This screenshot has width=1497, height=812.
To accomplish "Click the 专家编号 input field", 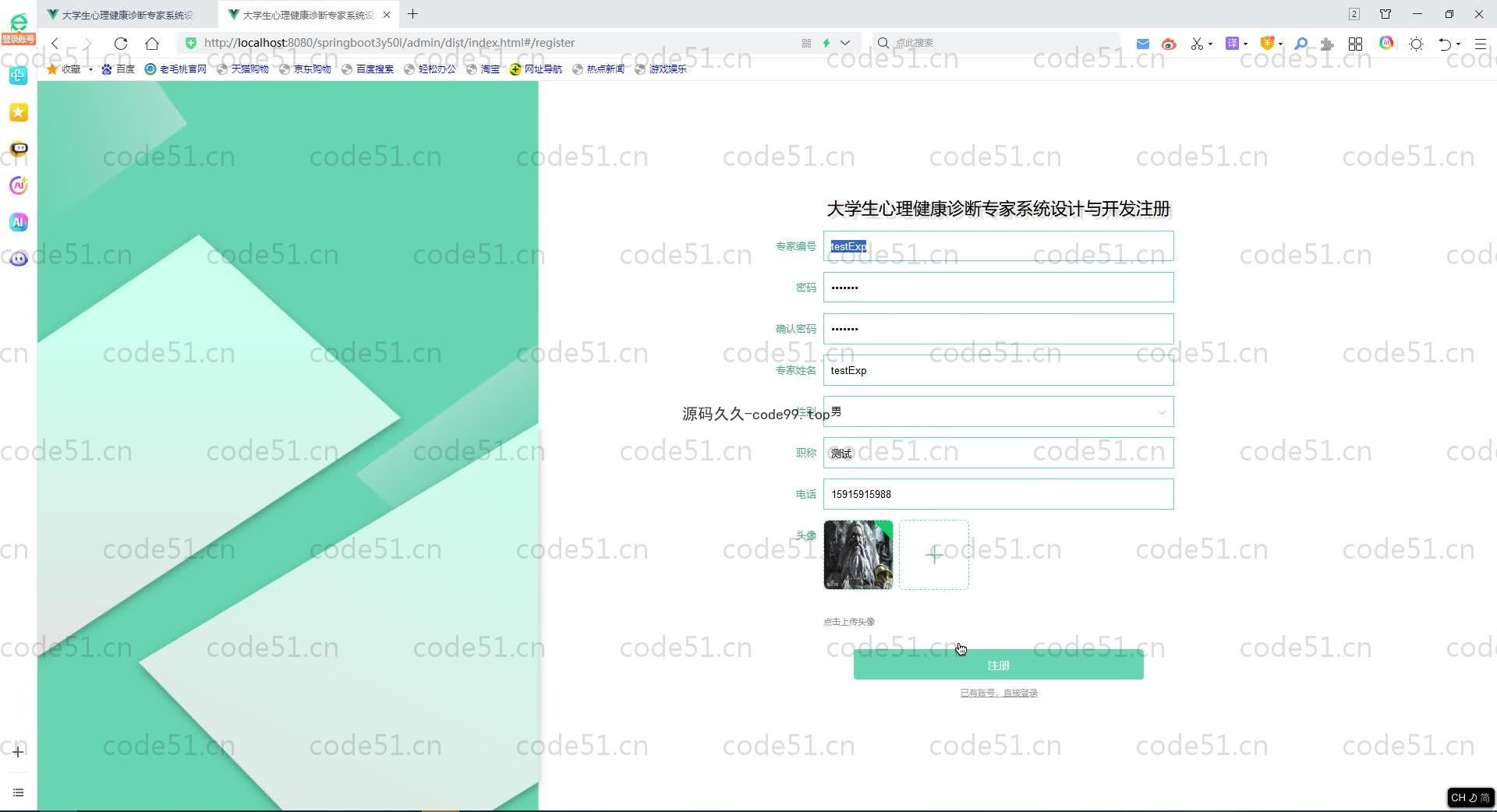I will click(998, 246).
